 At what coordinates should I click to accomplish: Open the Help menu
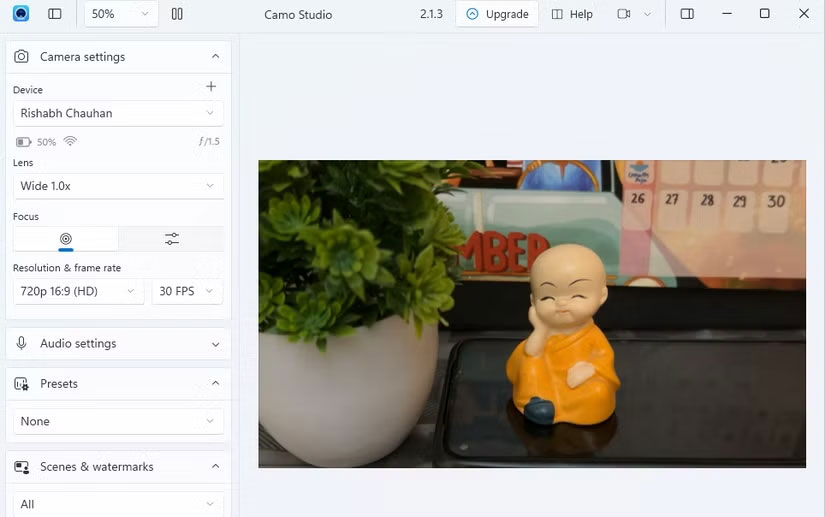[x=572, y=14]
